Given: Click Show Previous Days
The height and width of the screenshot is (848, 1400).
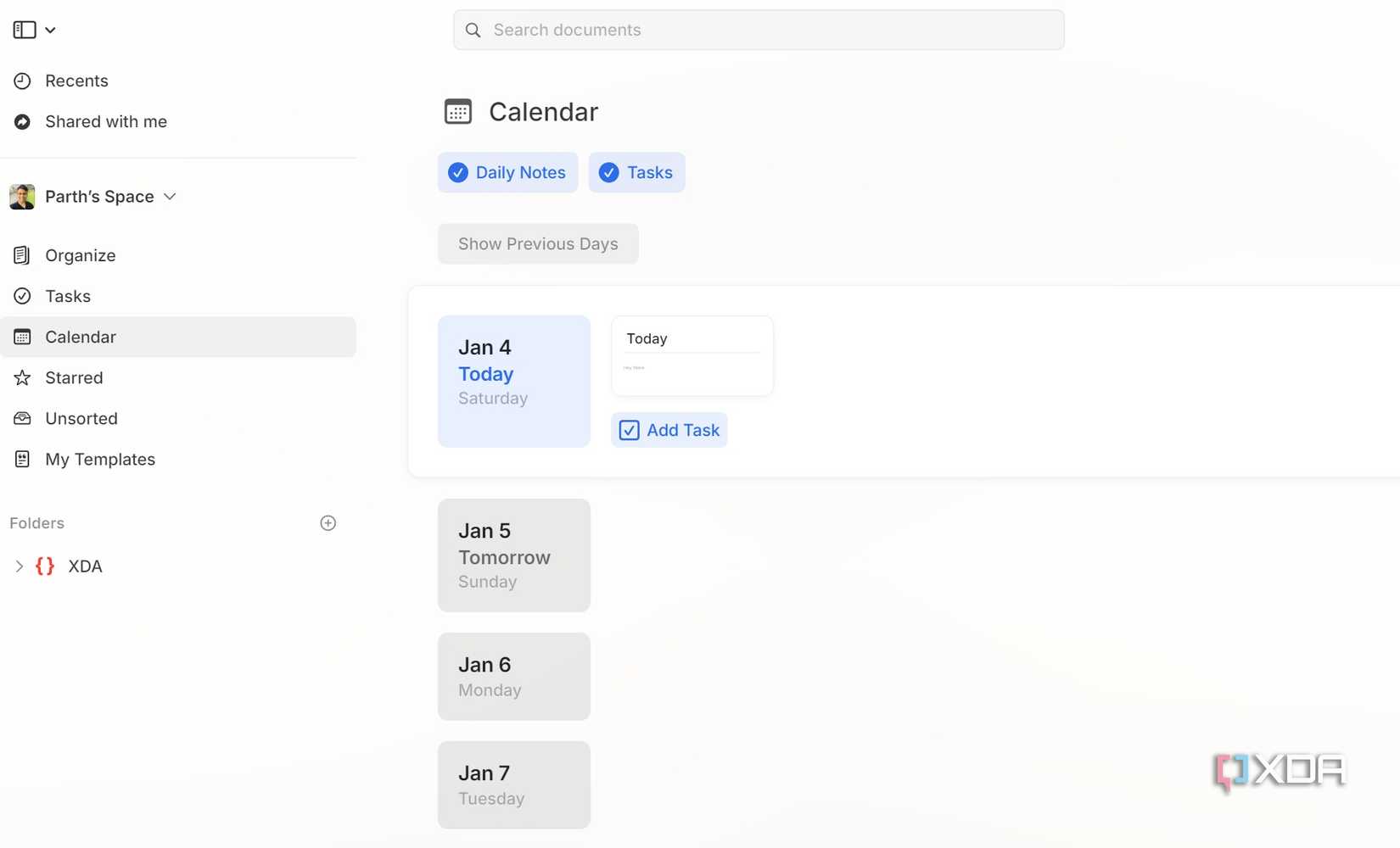Looking at the screenshot, I should 537,243.
